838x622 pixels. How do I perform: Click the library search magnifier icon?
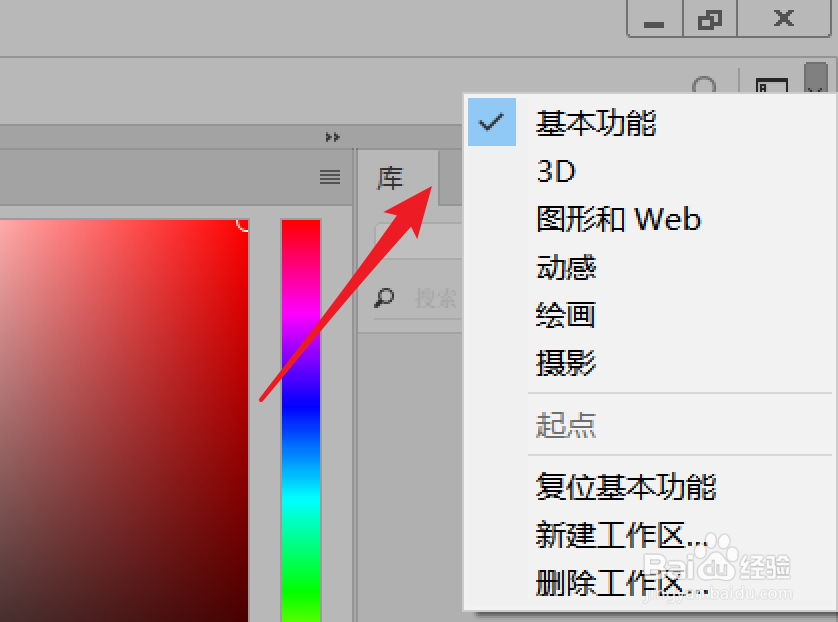click(x=384, y=298)
